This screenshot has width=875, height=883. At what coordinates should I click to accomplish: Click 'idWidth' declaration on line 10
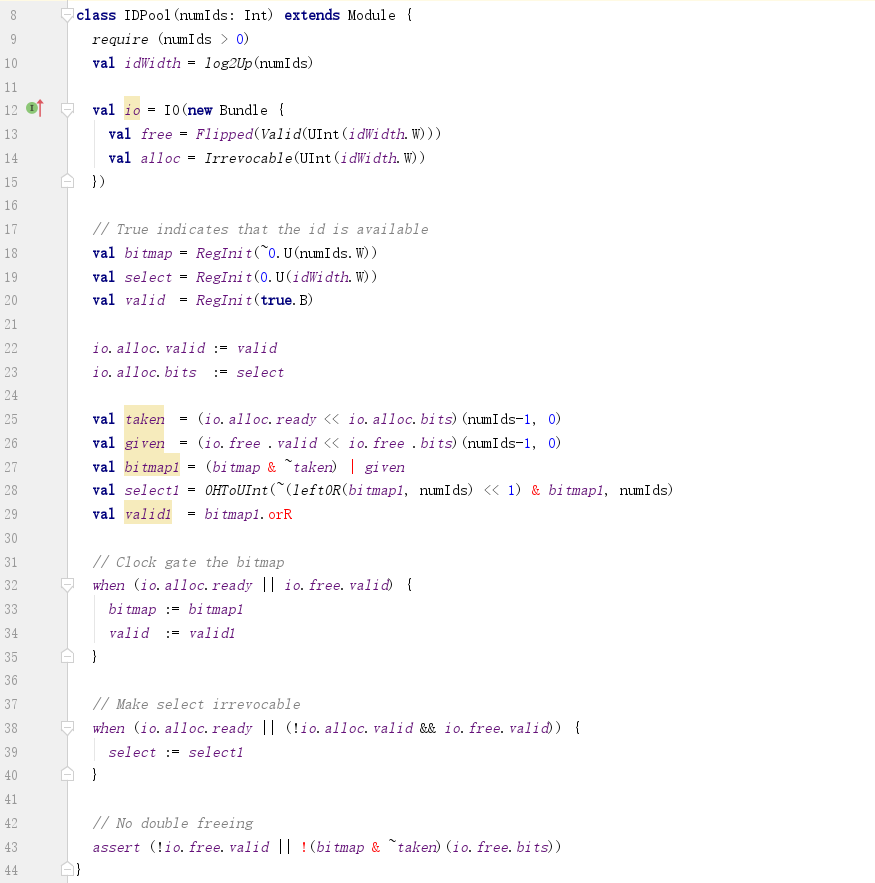pos(153,63)
